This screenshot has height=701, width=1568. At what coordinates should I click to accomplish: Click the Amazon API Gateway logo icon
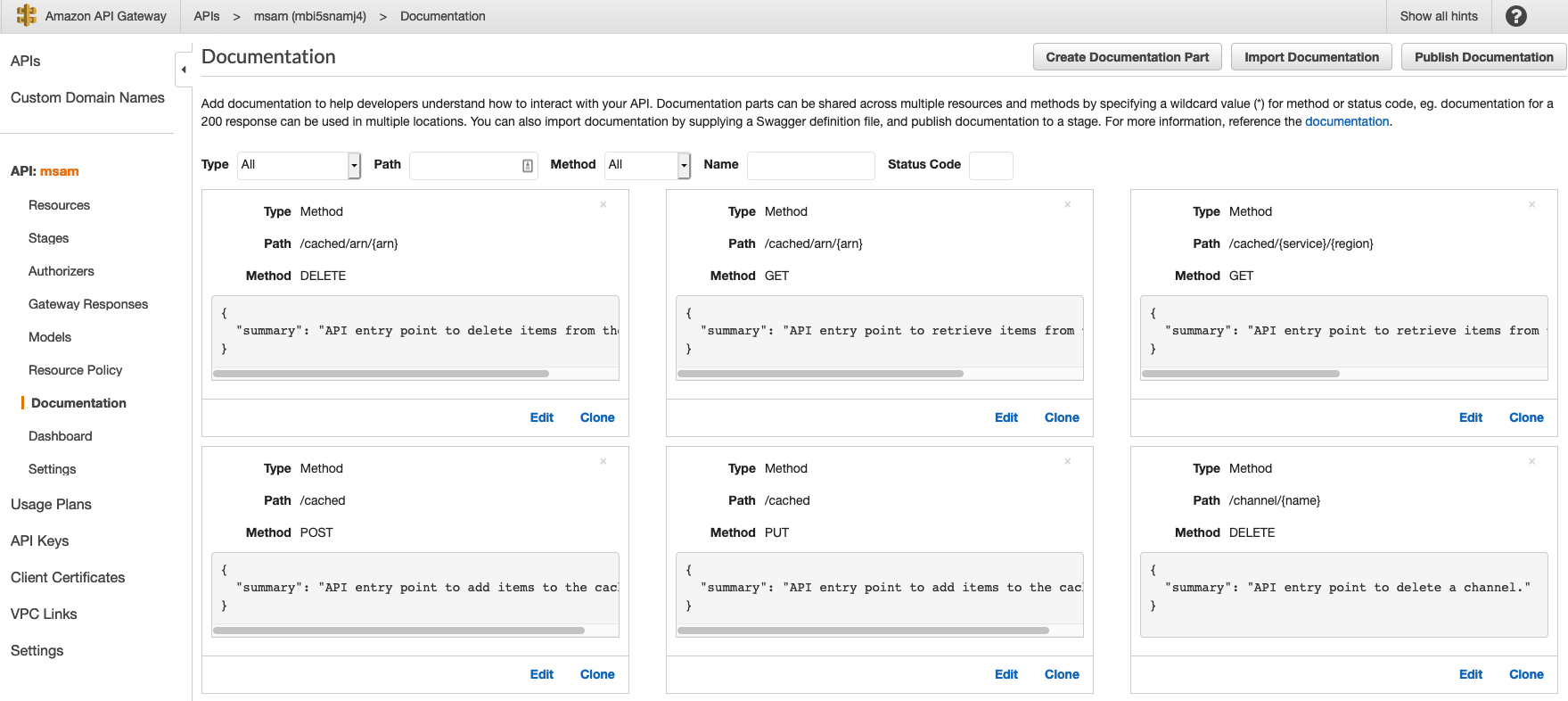27,16
